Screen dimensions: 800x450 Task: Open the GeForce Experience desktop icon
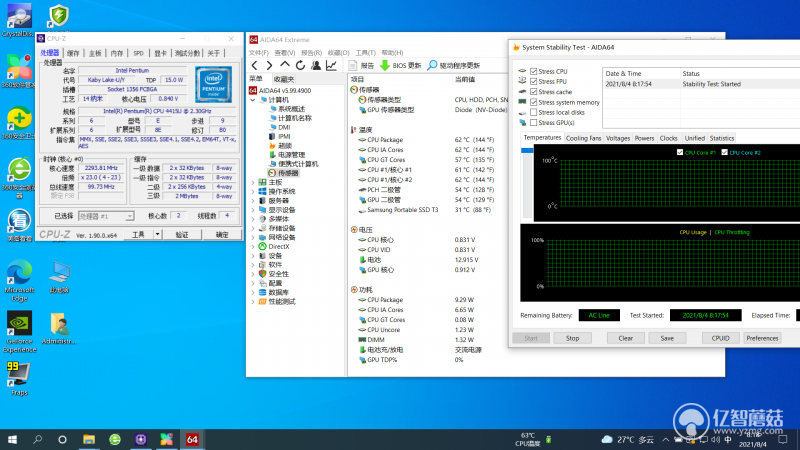coord(19,332)
